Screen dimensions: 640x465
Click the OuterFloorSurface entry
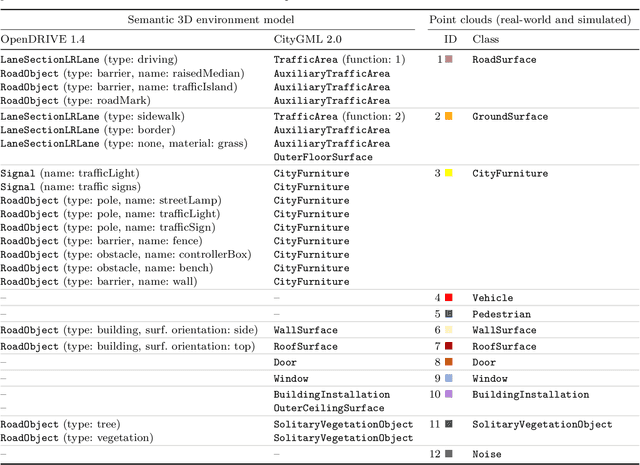click(x=323, y=157)
